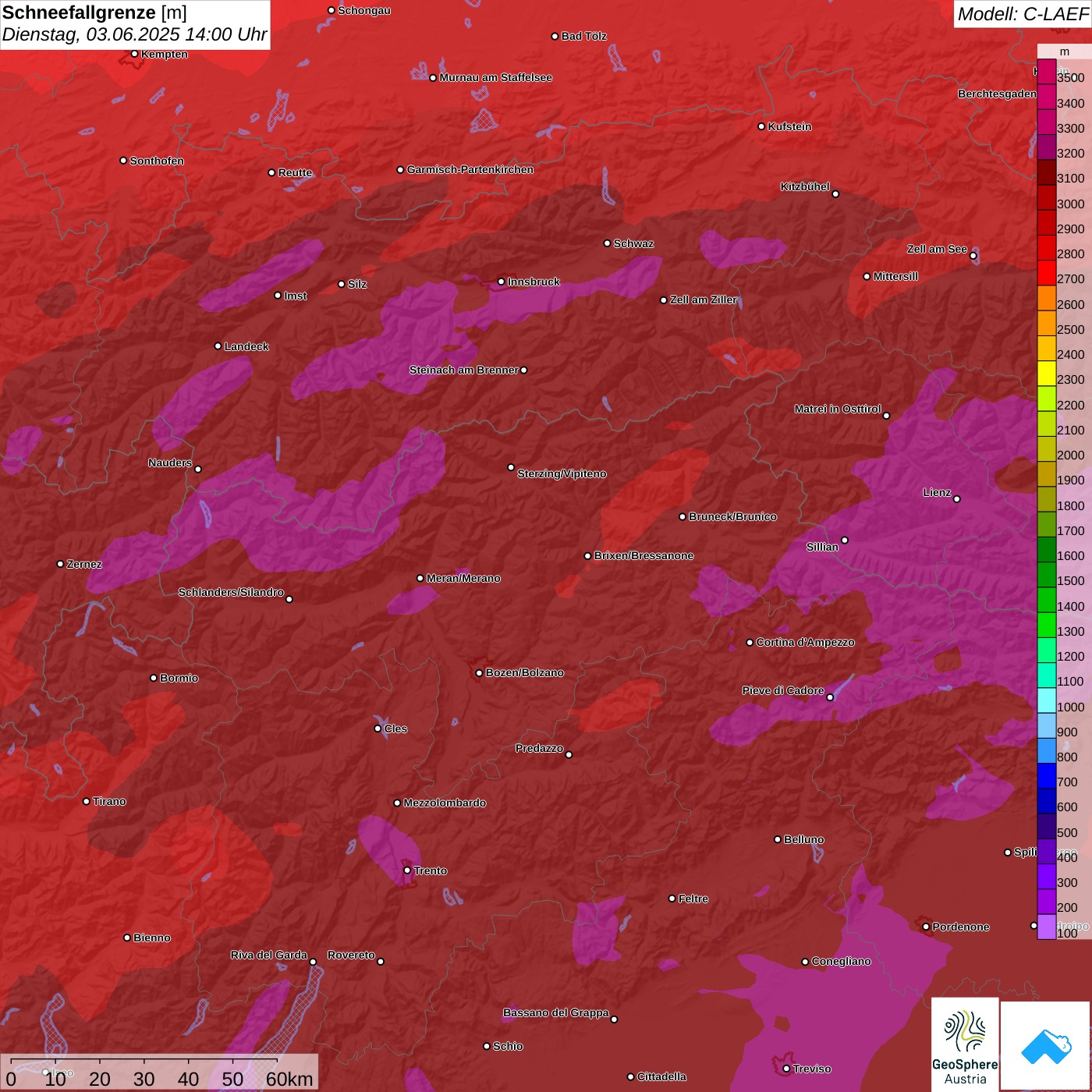Image resolution: width=1092 pixels, height=1092 pixels.
Task: Click the Modell: C-LAEF label
Action: pyautogui.click(x=1022, y=13)
